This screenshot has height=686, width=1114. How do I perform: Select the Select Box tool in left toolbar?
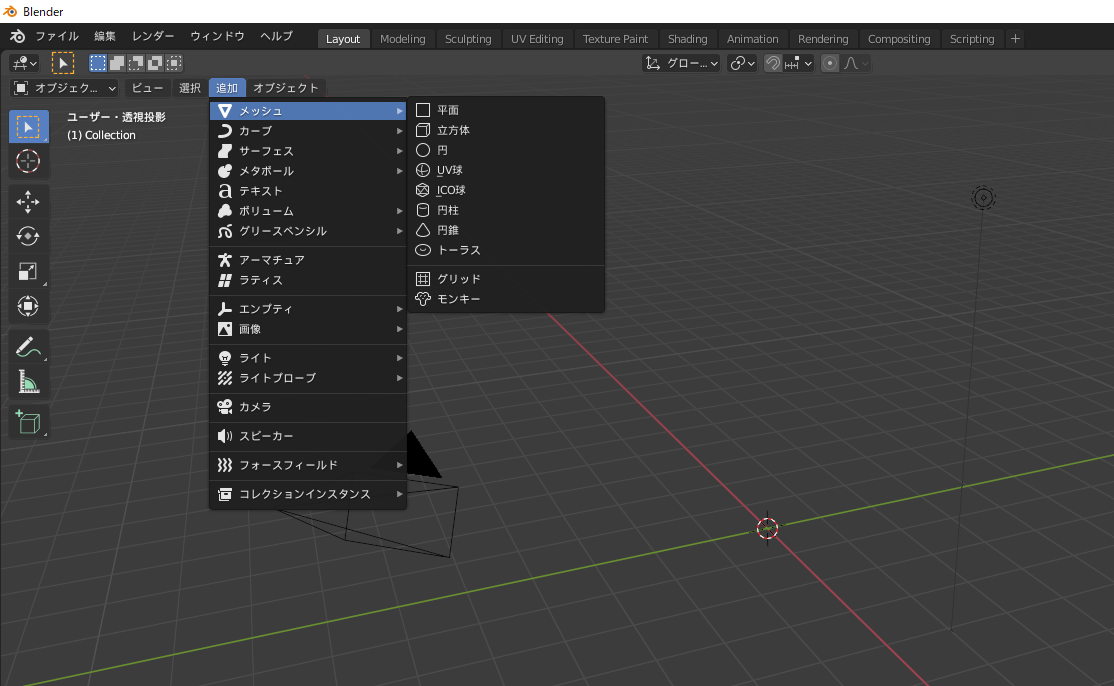28,126
